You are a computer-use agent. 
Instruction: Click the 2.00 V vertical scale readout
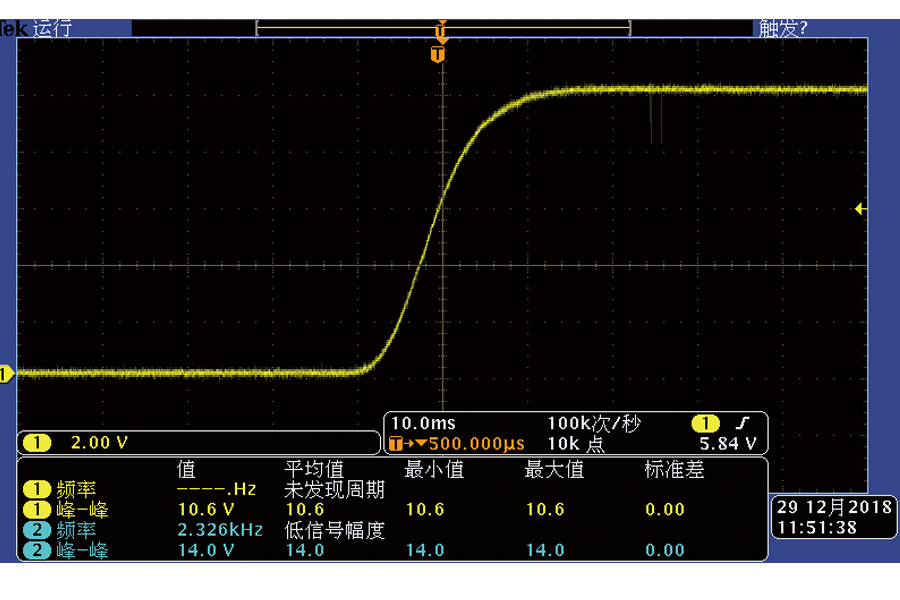pyautogui.click(x=99, y=442)
